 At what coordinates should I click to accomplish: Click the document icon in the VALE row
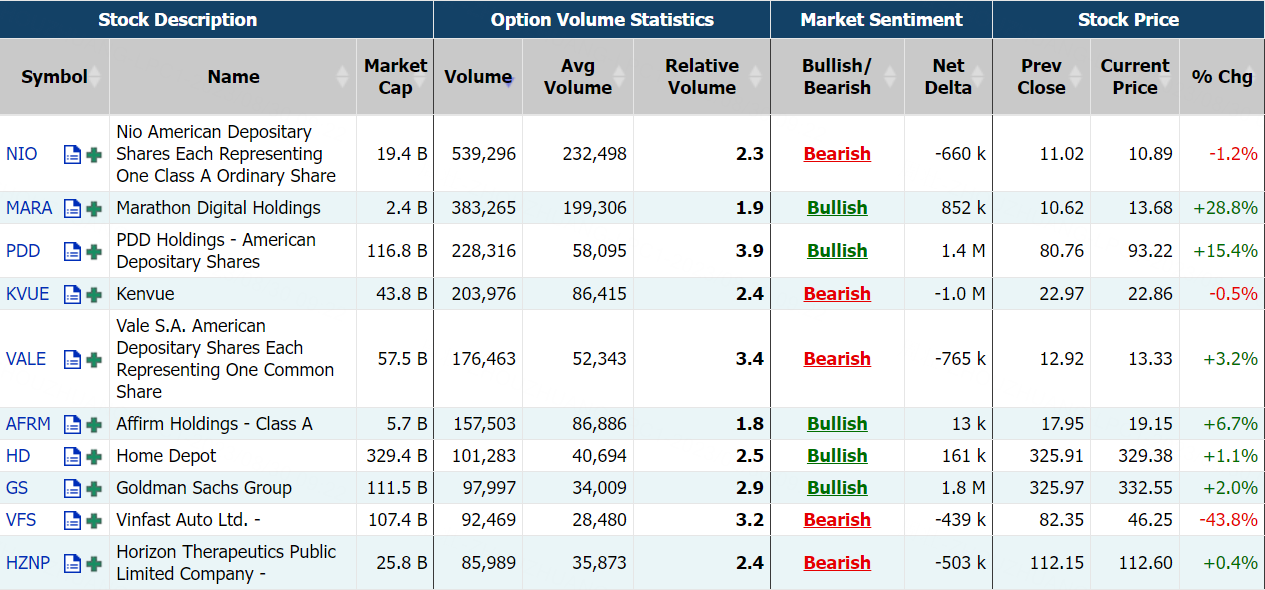click(72, 359)
